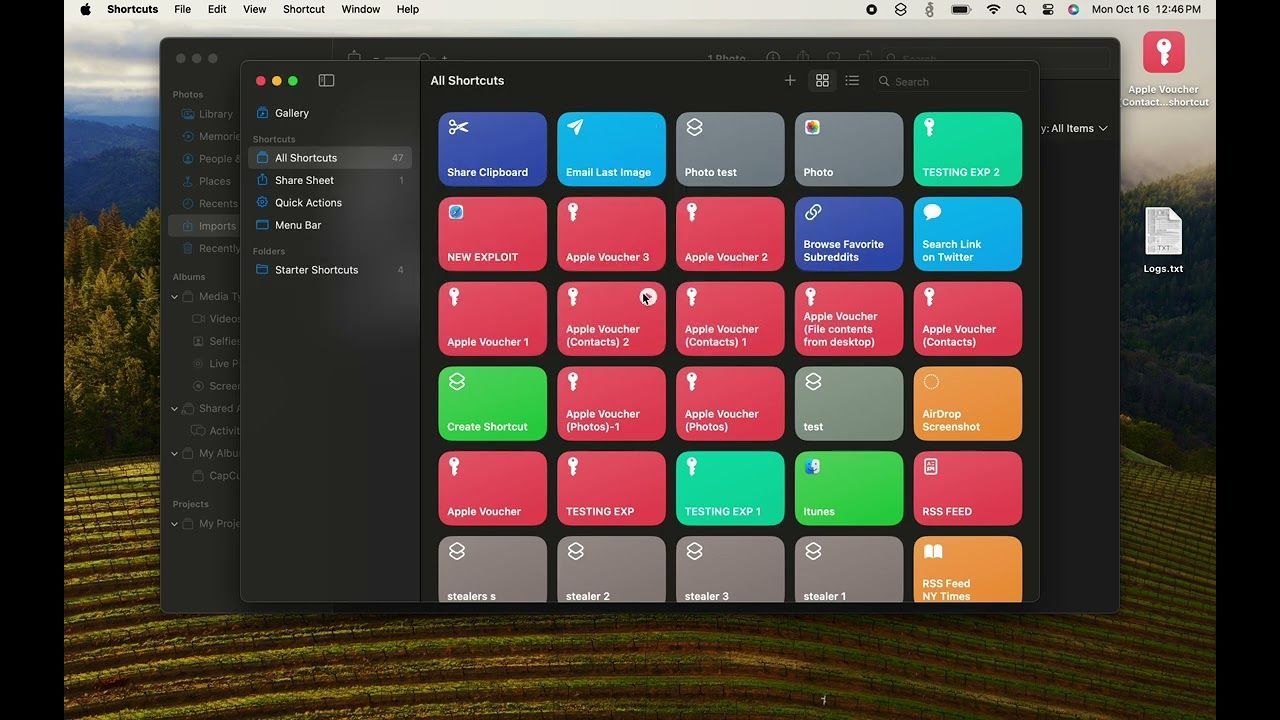1280x720 pixels.
Task: Click the Email Last Image shortcut tile
Action: coord(611,149)
